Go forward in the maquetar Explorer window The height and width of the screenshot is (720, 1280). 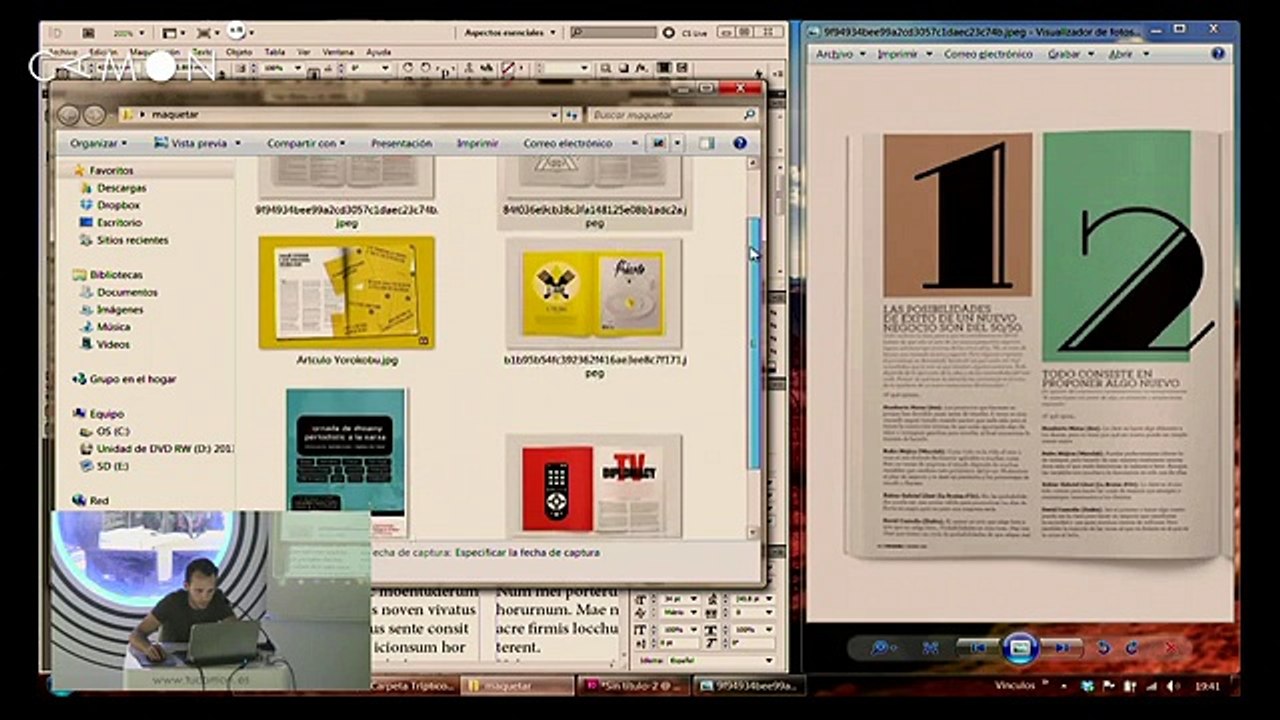coord(94,115)
